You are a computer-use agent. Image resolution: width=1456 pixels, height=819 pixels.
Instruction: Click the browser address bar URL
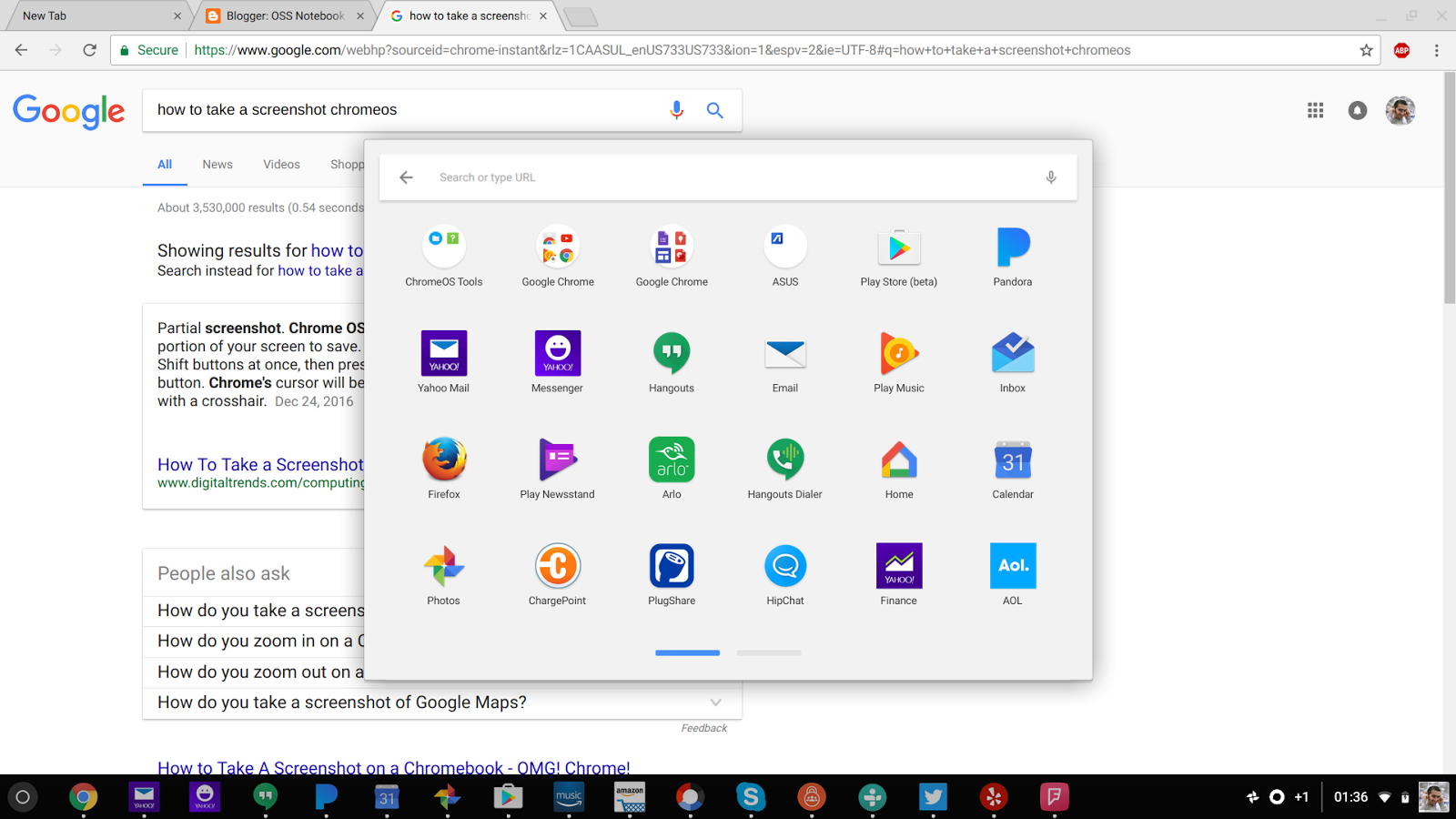[x=662, y=50]
